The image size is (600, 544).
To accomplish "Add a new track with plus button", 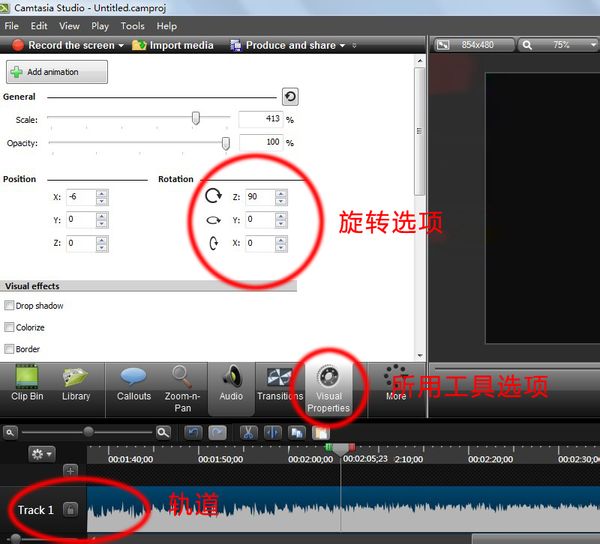I will pyautogui.click(x=70, y=471).
